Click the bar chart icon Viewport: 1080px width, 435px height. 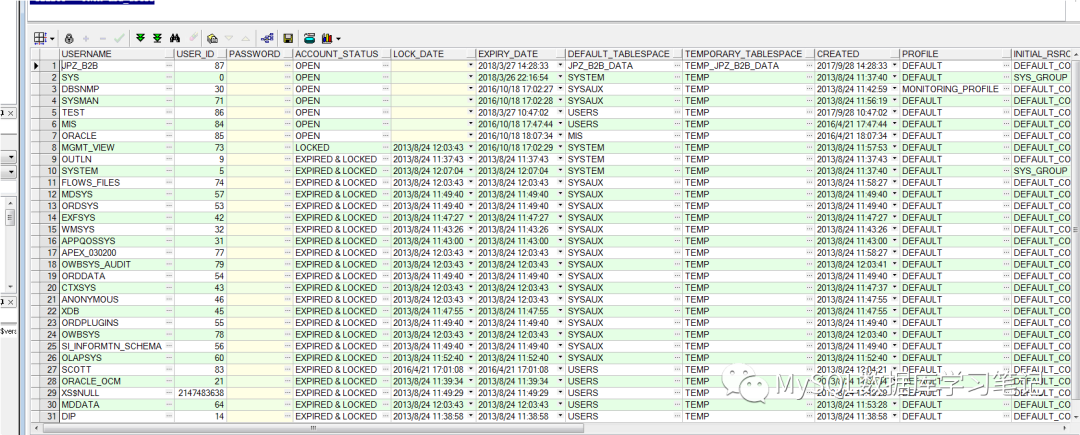[326, 39]
